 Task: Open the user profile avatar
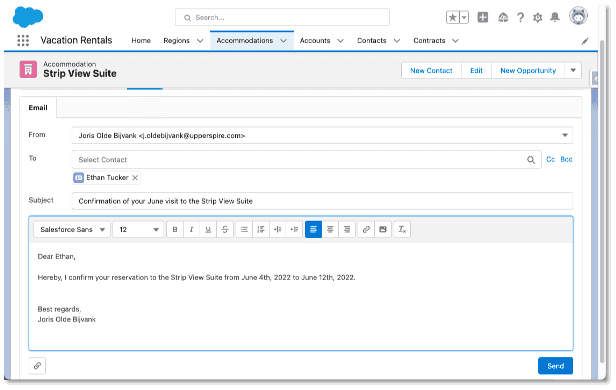click(x=578, y=16)
